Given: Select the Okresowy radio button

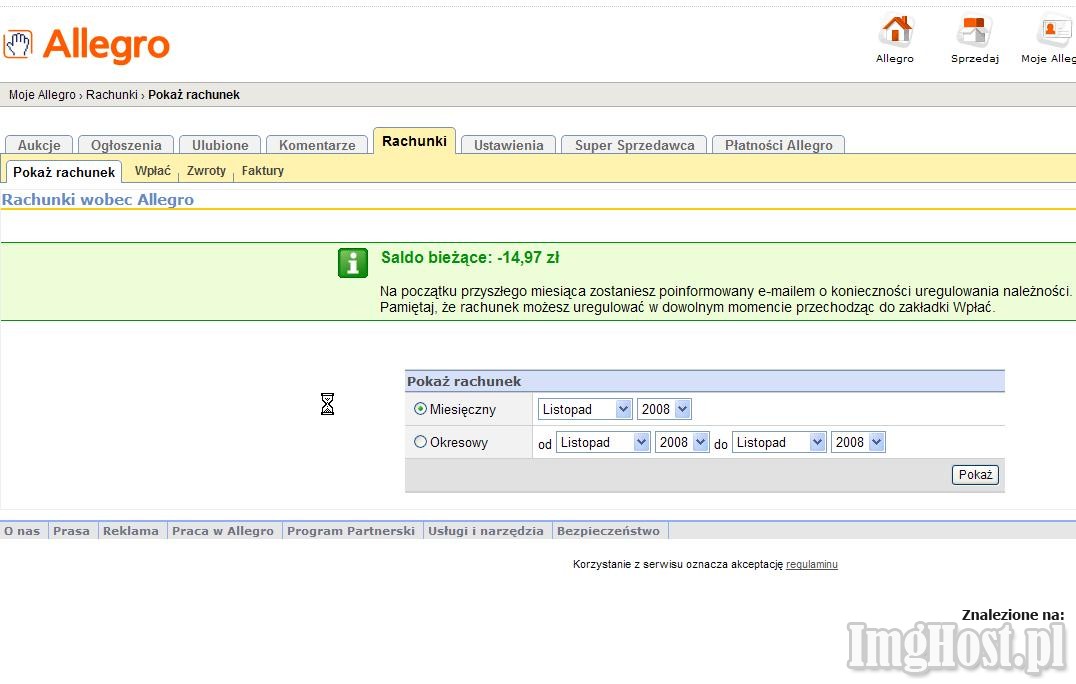Looking at the screenshot, I should [420, 442].
